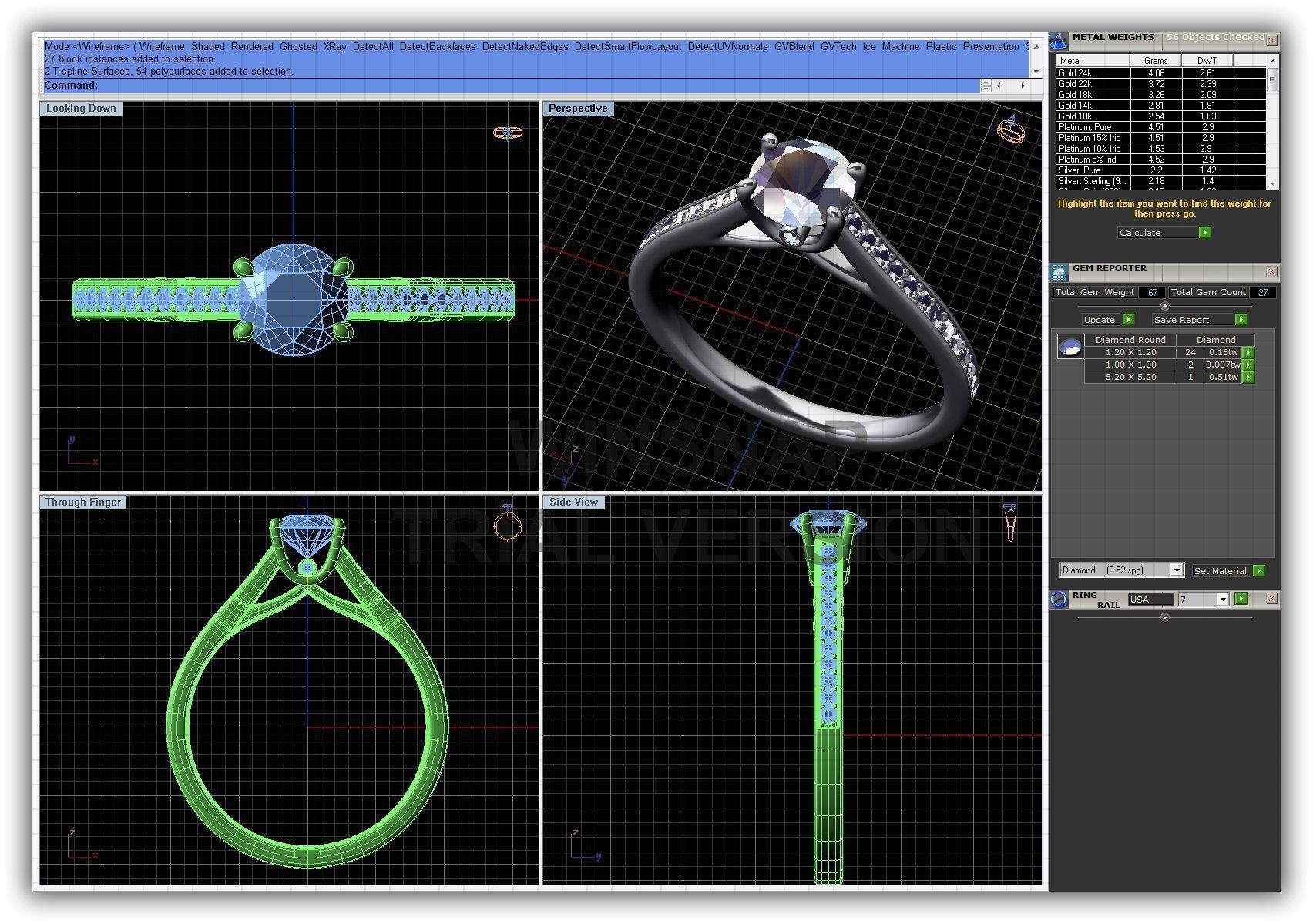Select the Platinum 10% Irid row
The width and height of the screenshot is (1313, 924).
(x=1160, y=149)
